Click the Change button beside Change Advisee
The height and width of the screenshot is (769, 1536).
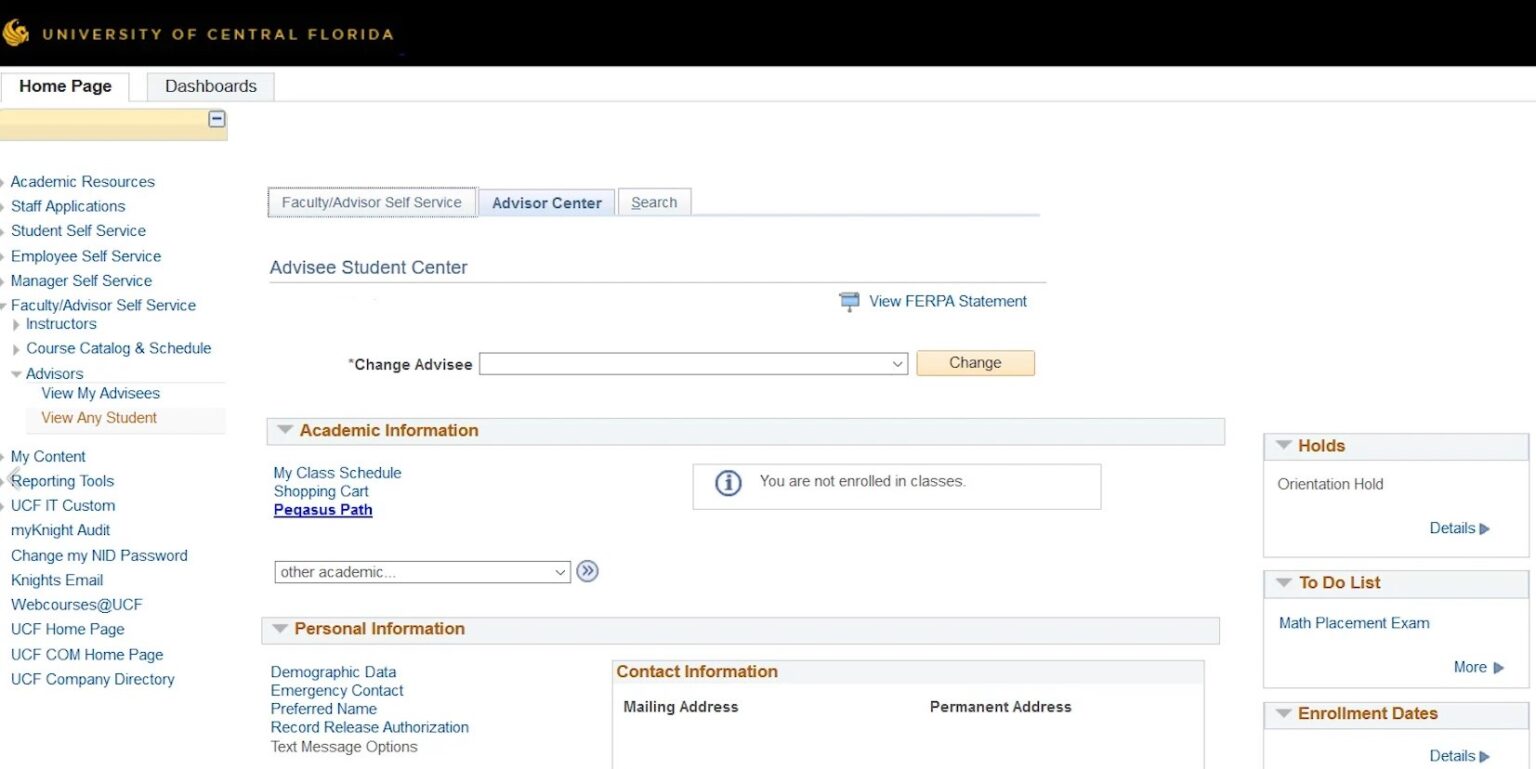pyautogui.click(x=975, y=363)
